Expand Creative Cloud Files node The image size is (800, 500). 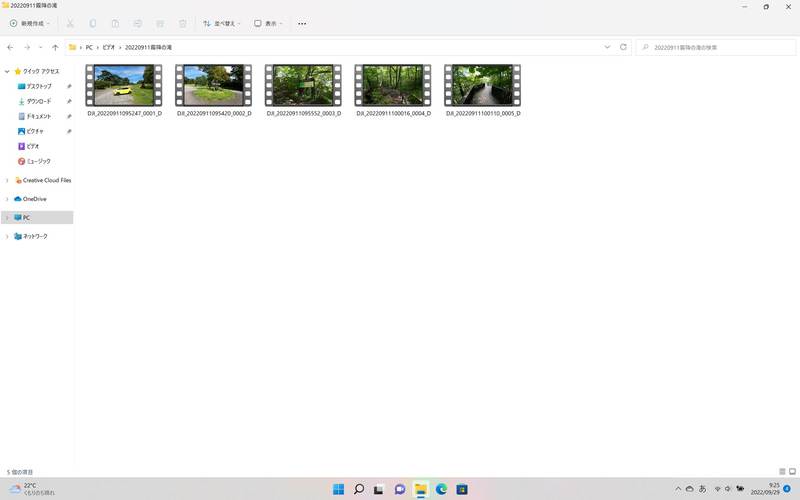(x=7, y=180)
